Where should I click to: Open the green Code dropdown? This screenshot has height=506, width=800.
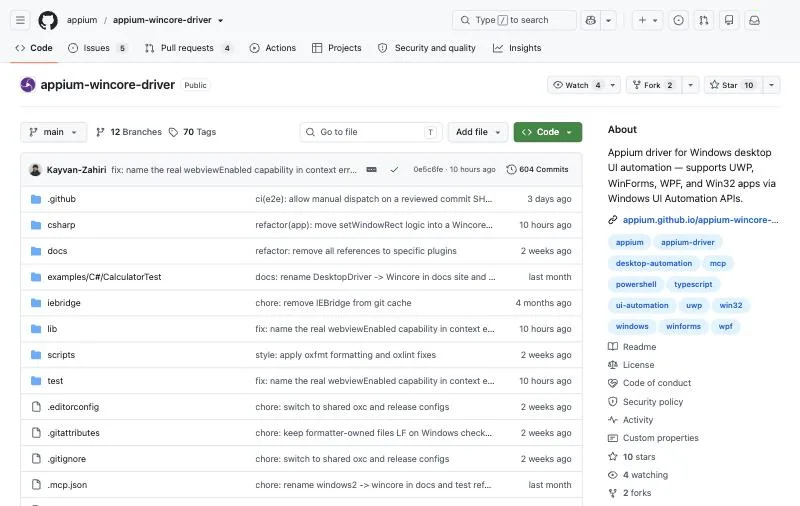tap(547, 132)
